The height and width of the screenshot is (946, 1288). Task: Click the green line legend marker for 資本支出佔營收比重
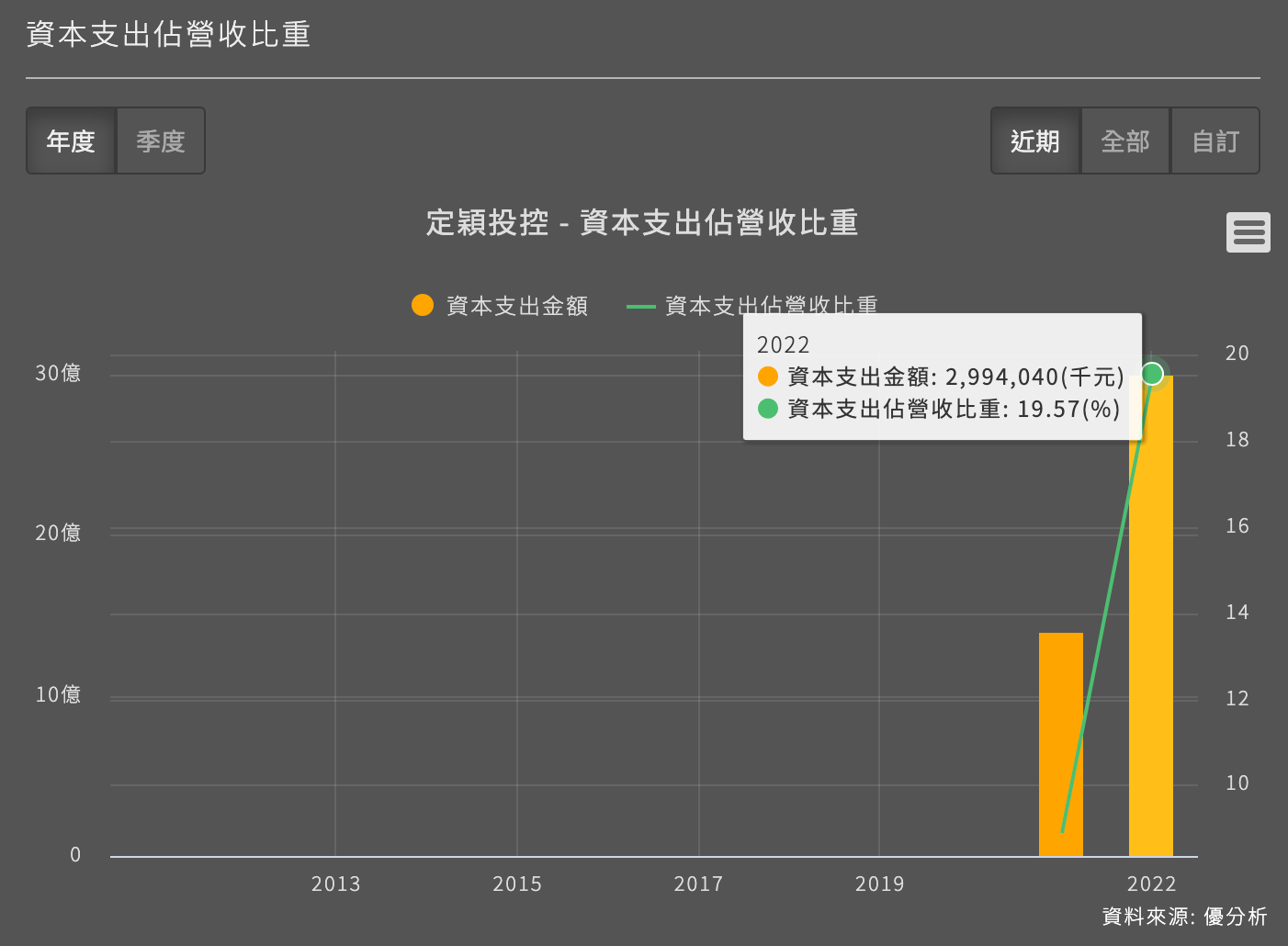640,306
